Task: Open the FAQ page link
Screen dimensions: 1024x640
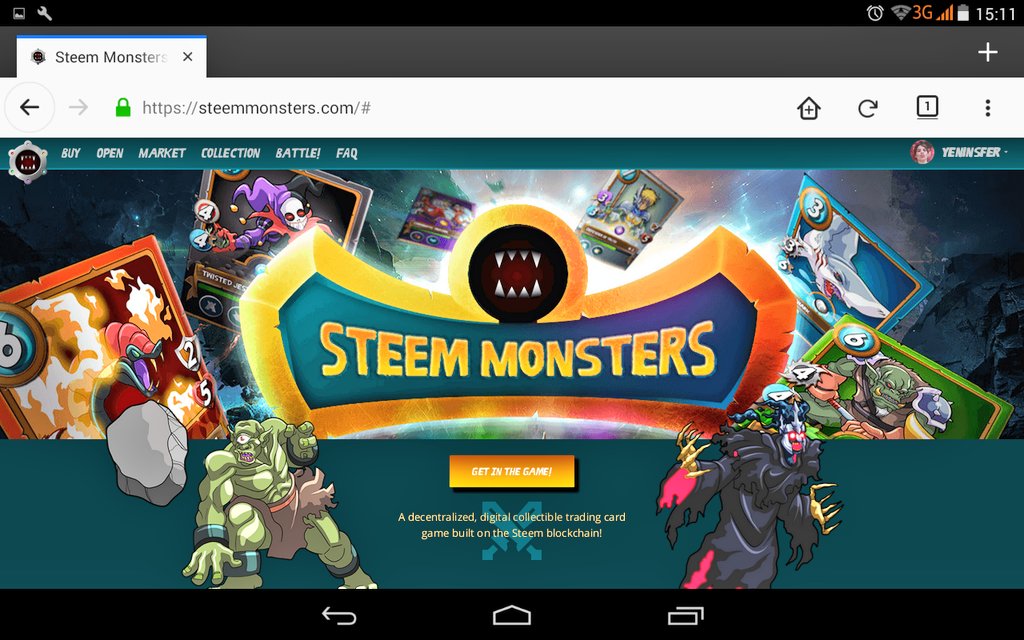Action: 346,153
